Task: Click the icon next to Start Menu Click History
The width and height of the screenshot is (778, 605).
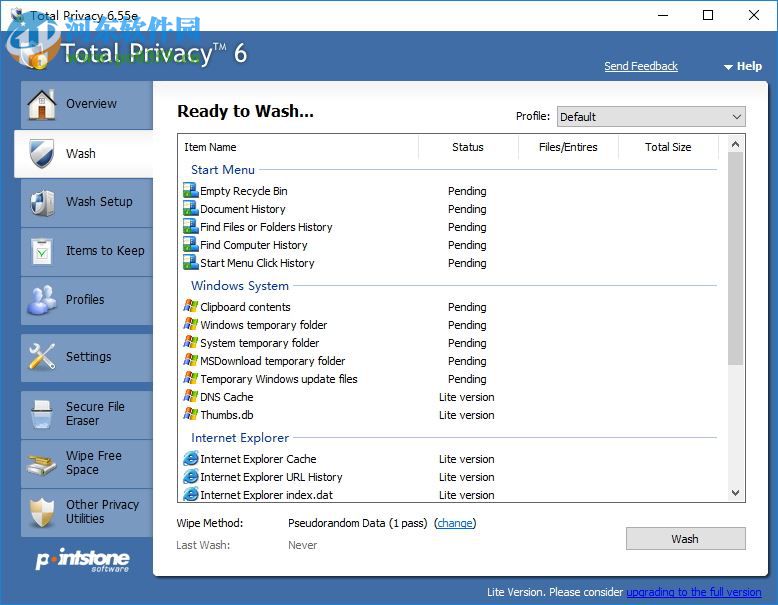Action: point(191,262)
